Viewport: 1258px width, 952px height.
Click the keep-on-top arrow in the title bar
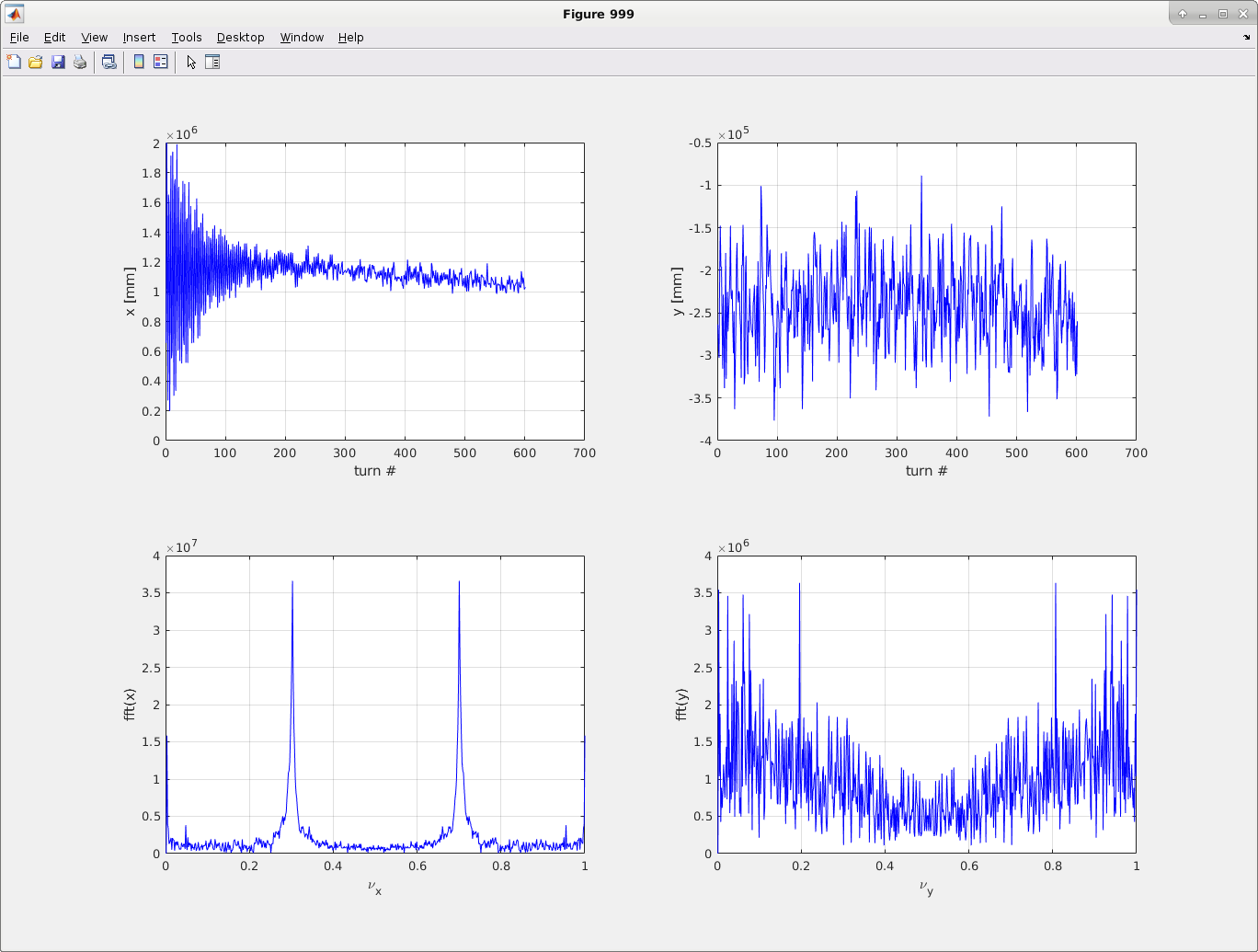click(x=1183, y=14)
